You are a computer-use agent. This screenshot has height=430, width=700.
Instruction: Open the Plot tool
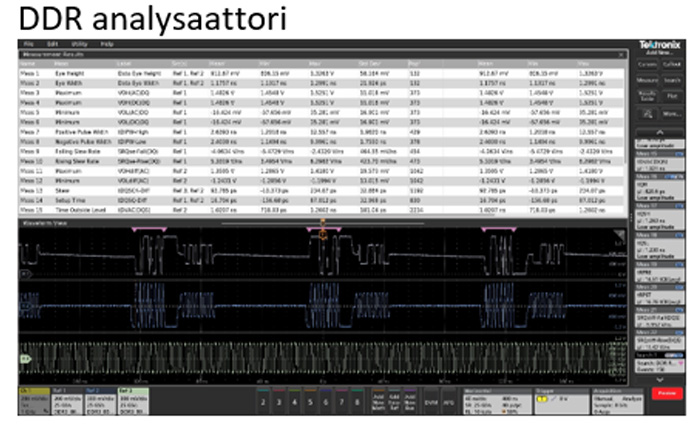click(x=672, y=97)
